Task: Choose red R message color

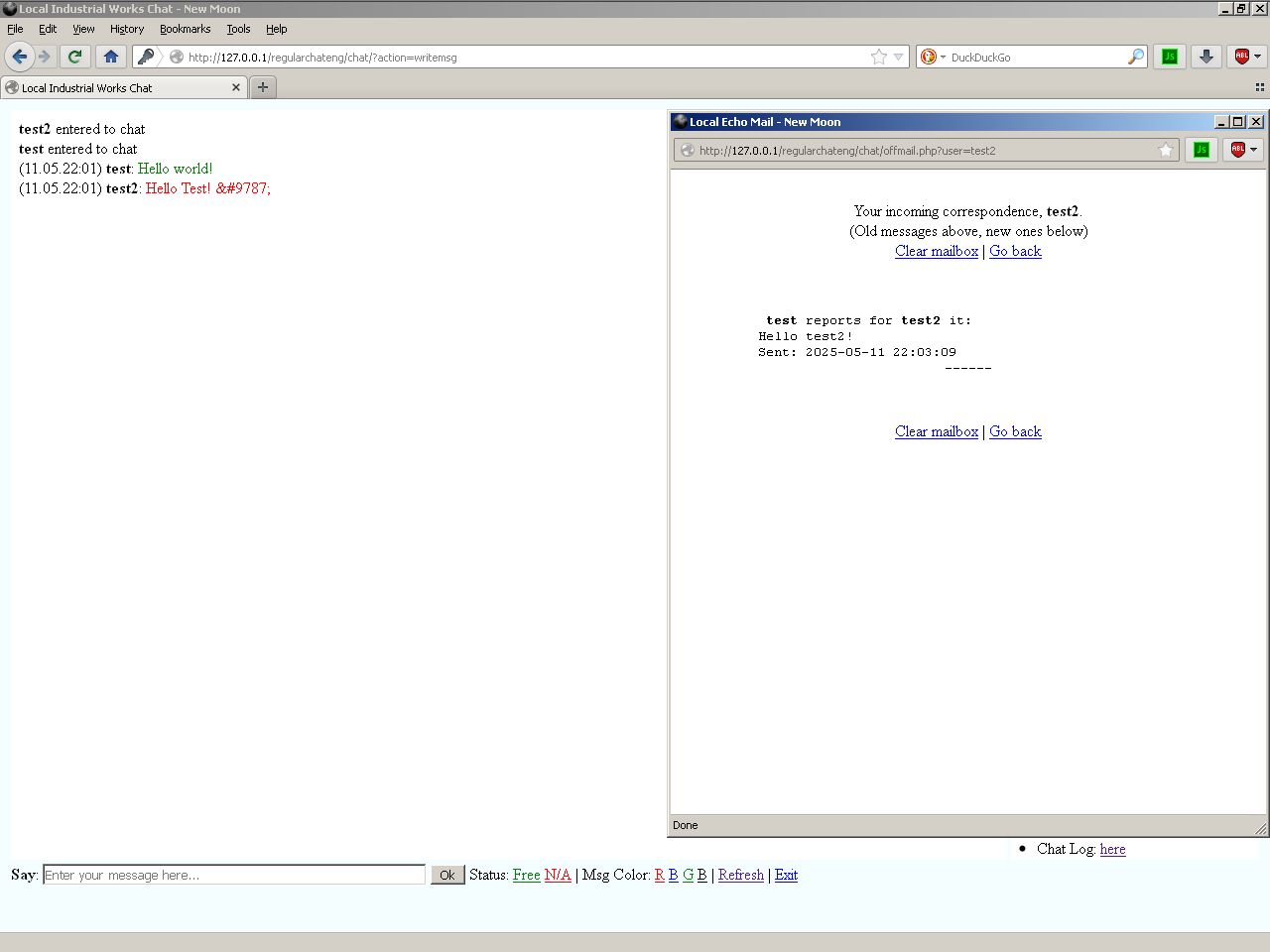Action: (659, 875)
